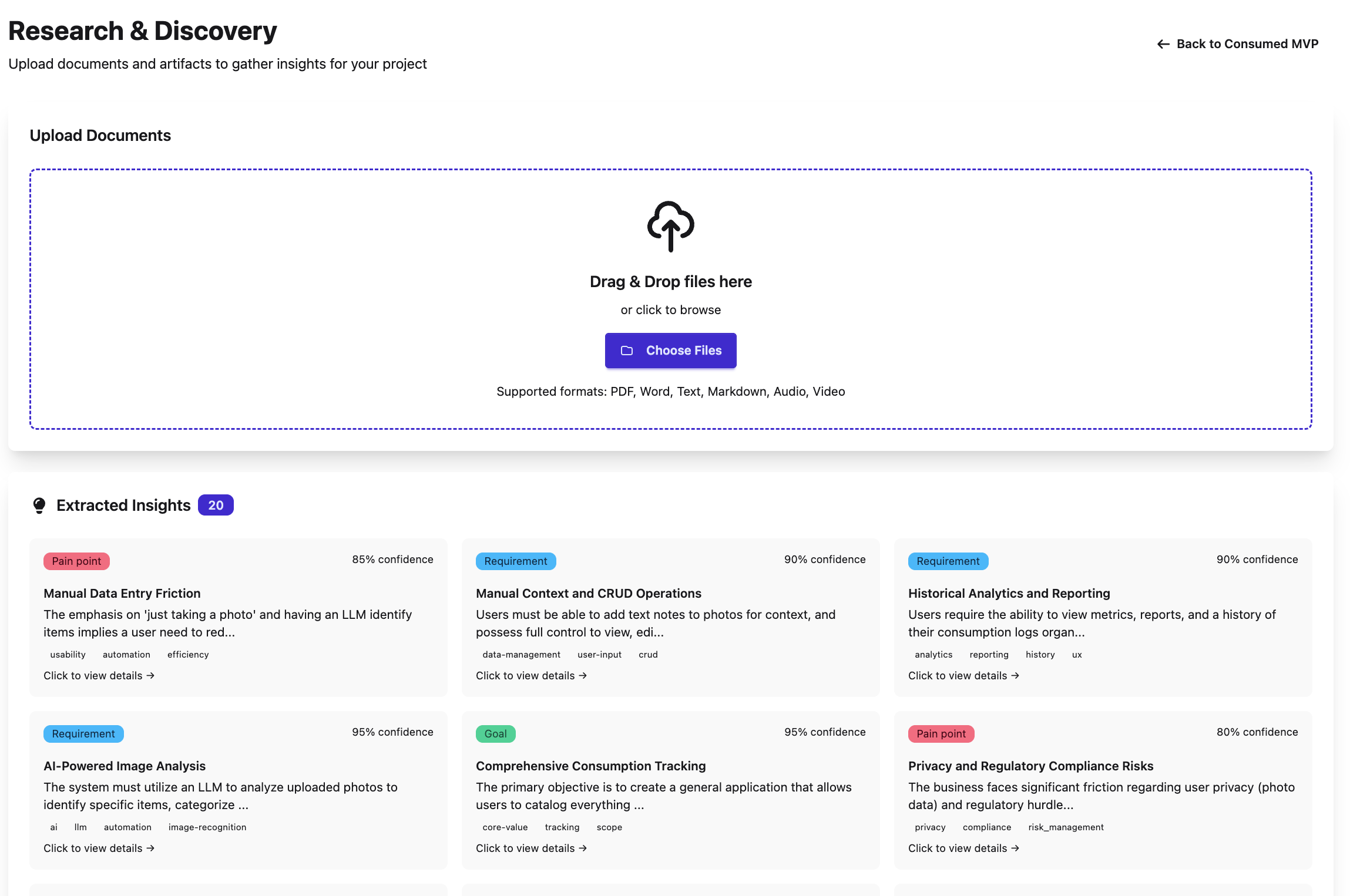The height and width of the screenshot is (896, 1350).
Task: Select the Requirement badge on Historical Analytics card
Action: click(x=948, y=561)
